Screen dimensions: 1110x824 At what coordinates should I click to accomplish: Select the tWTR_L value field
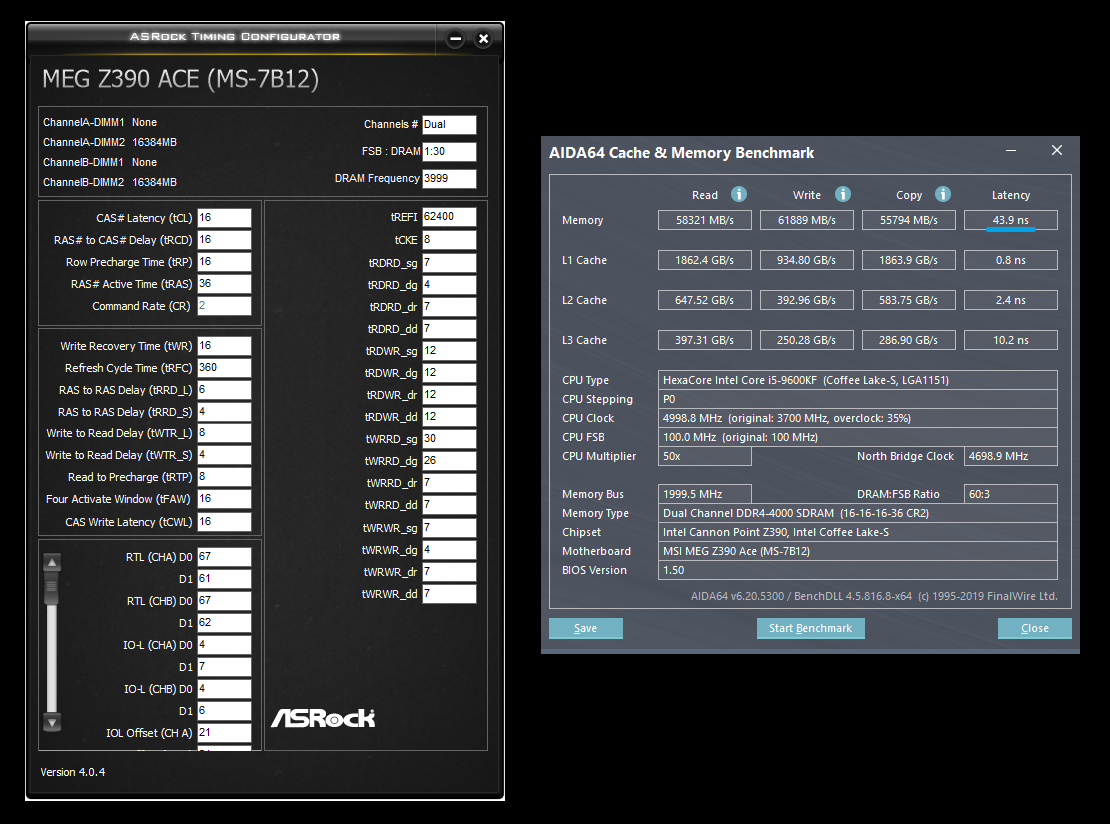224,433
